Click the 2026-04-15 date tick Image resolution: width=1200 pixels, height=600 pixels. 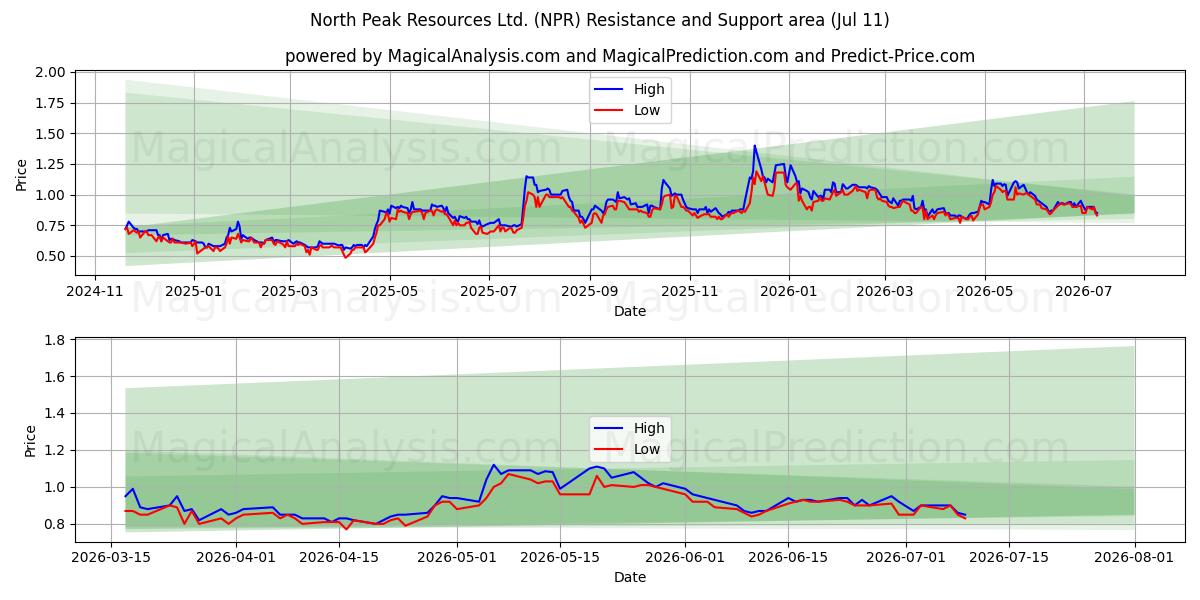pyautogui.click(x=339, y=557)
